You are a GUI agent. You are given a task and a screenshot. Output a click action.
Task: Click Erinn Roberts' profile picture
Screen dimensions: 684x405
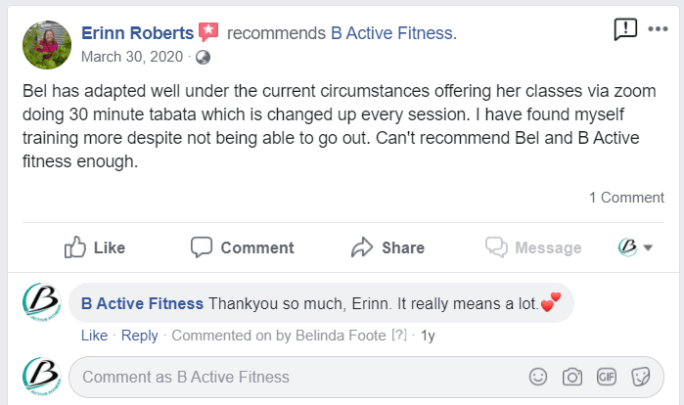(46, 44)
